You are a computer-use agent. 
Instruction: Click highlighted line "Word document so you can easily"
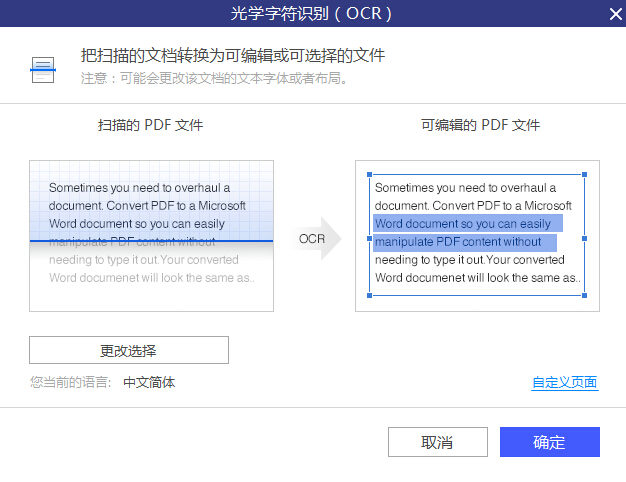click(468, 223)
